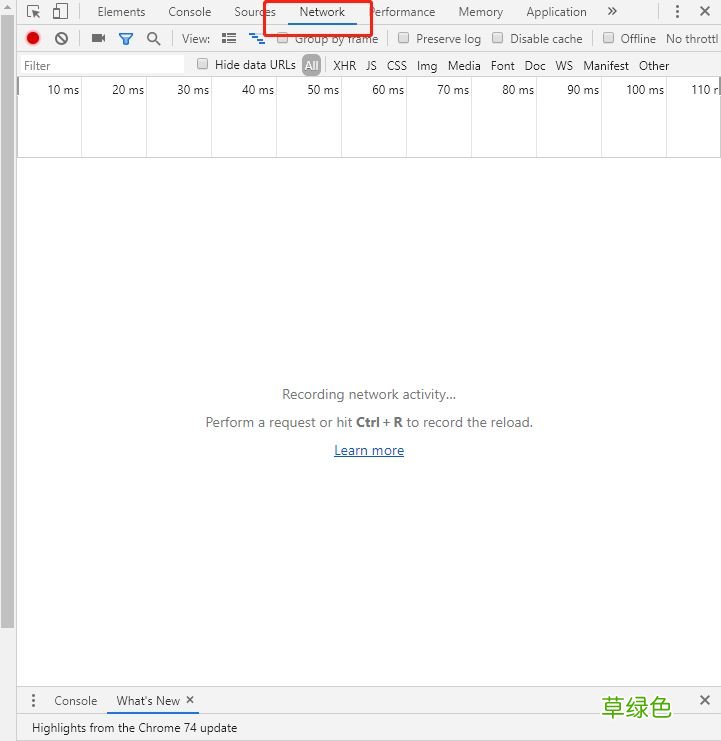Switch to the top Console tab

(189, 12)
